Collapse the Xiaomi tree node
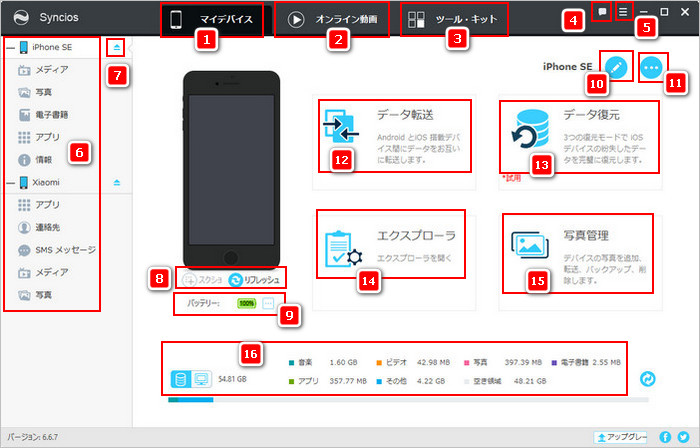The width and height of the screenshot is (700, 448). pyautogui.click(x=10, y=183)
